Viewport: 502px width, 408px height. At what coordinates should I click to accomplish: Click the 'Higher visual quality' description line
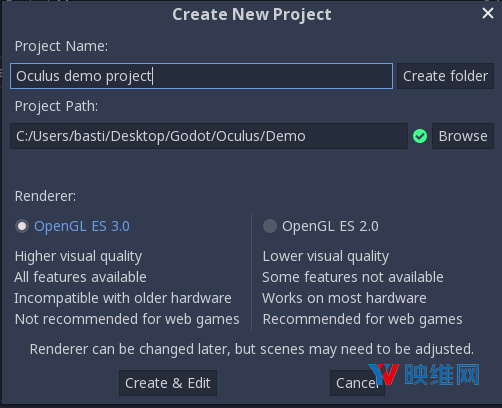point(78,256)
